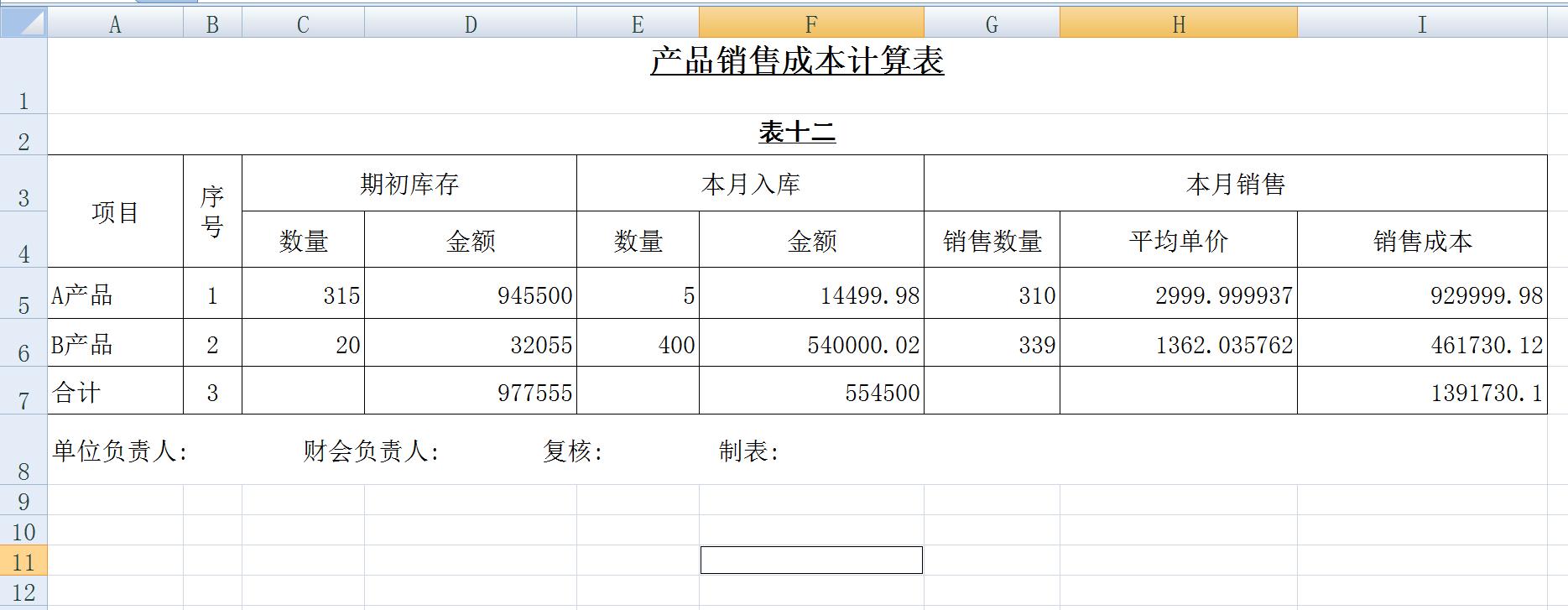This screenshot has width=1568, height=610.
Task: Select column I header
Action: [x=1422, y=23]
